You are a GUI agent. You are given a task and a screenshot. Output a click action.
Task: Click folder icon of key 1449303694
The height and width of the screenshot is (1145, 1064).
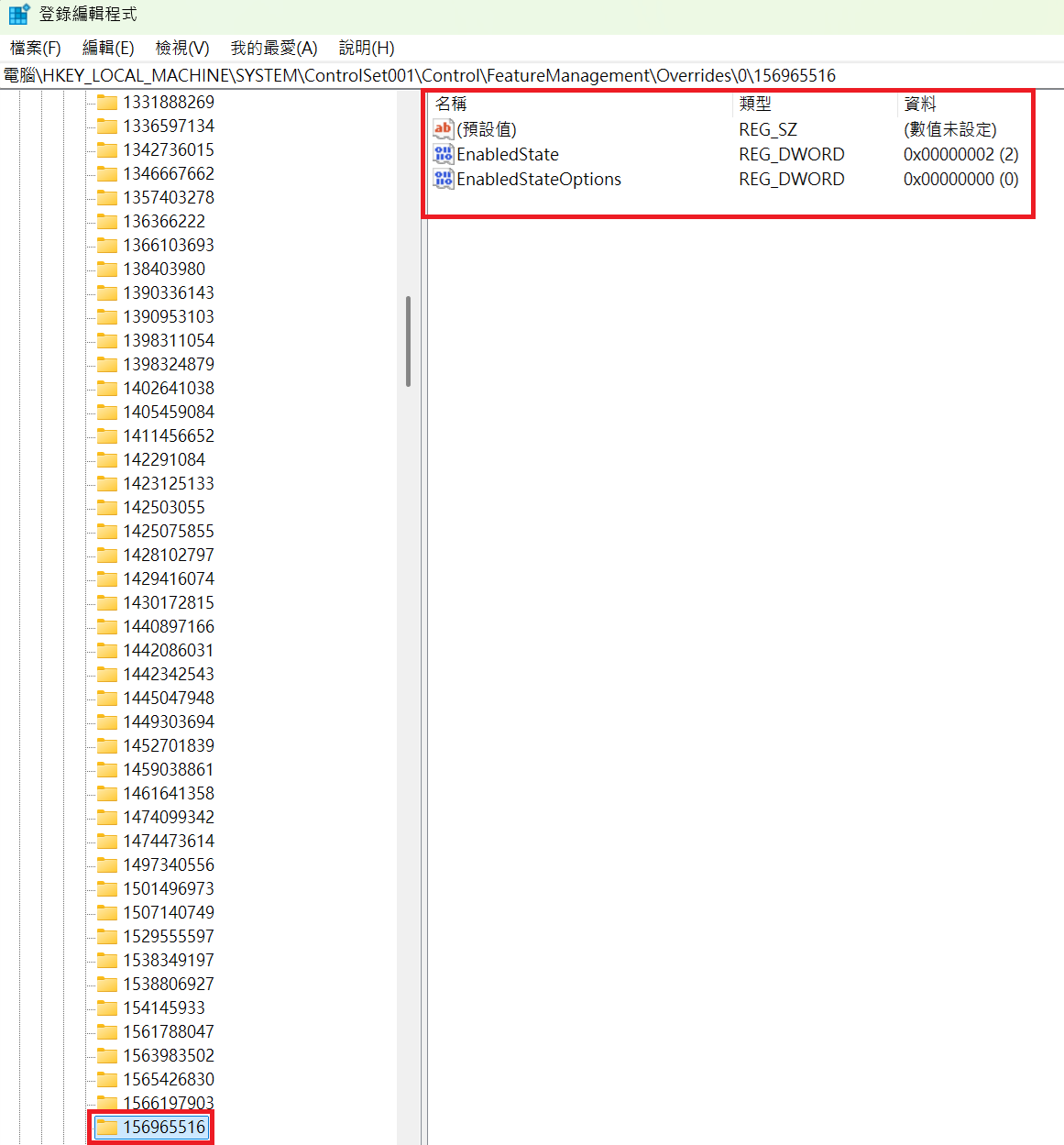(x=107, y=721)
